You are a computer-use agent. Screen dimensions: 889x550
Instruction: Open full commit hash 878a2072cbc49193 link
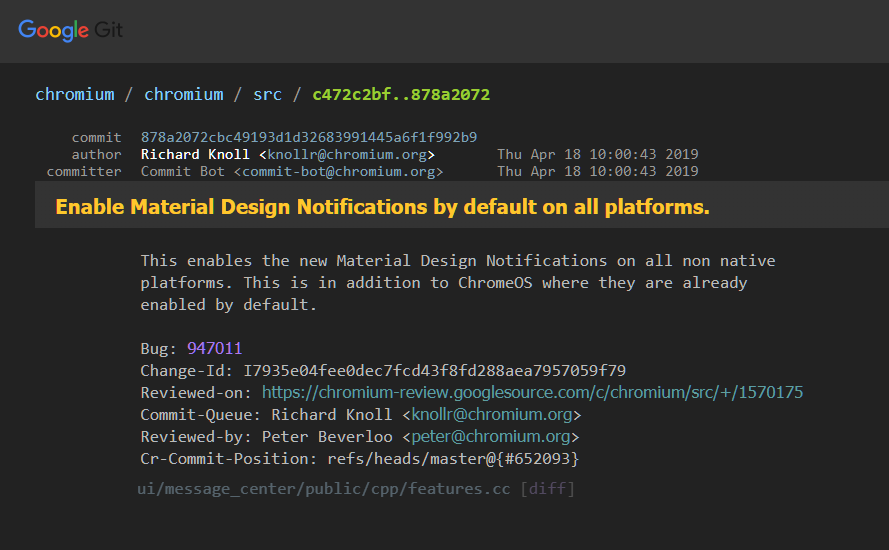click(309, 137)
